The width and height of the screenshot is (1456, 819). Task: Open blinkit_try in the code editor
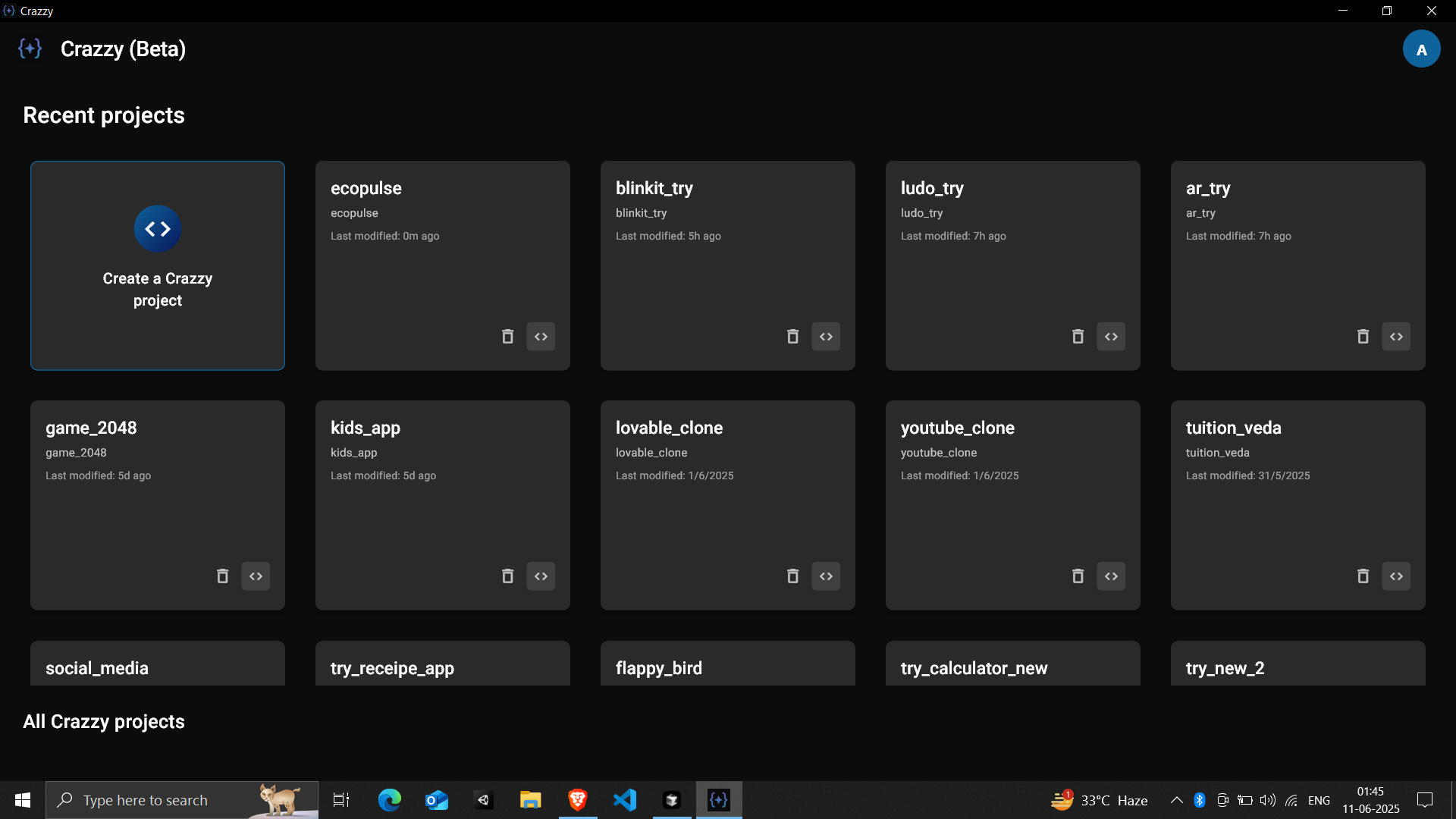coord(826,336)
